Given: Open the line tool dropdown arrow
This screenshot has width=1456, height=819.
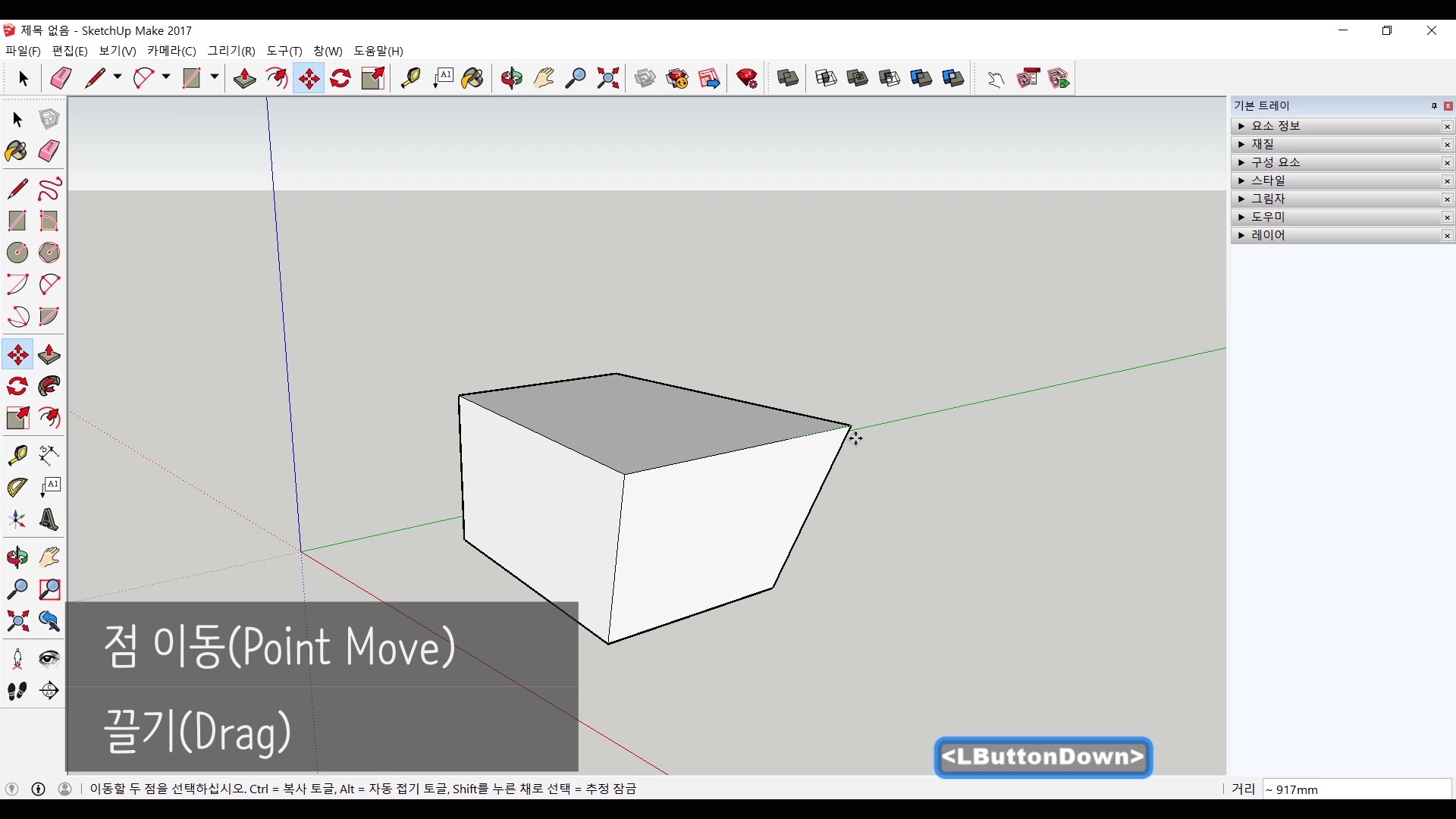Looking at the screenshot, I should point(118,77).
